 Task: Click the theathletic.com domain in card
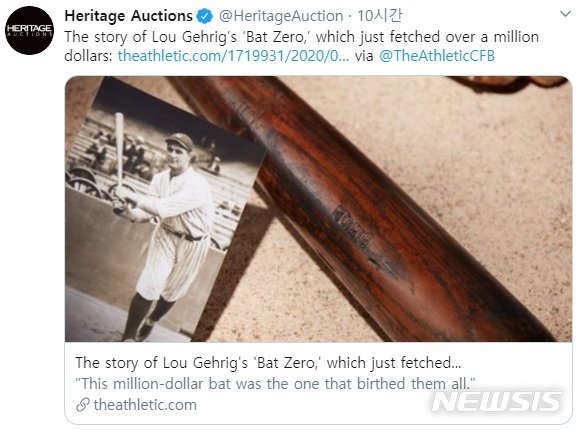click(x=145, y=405)
